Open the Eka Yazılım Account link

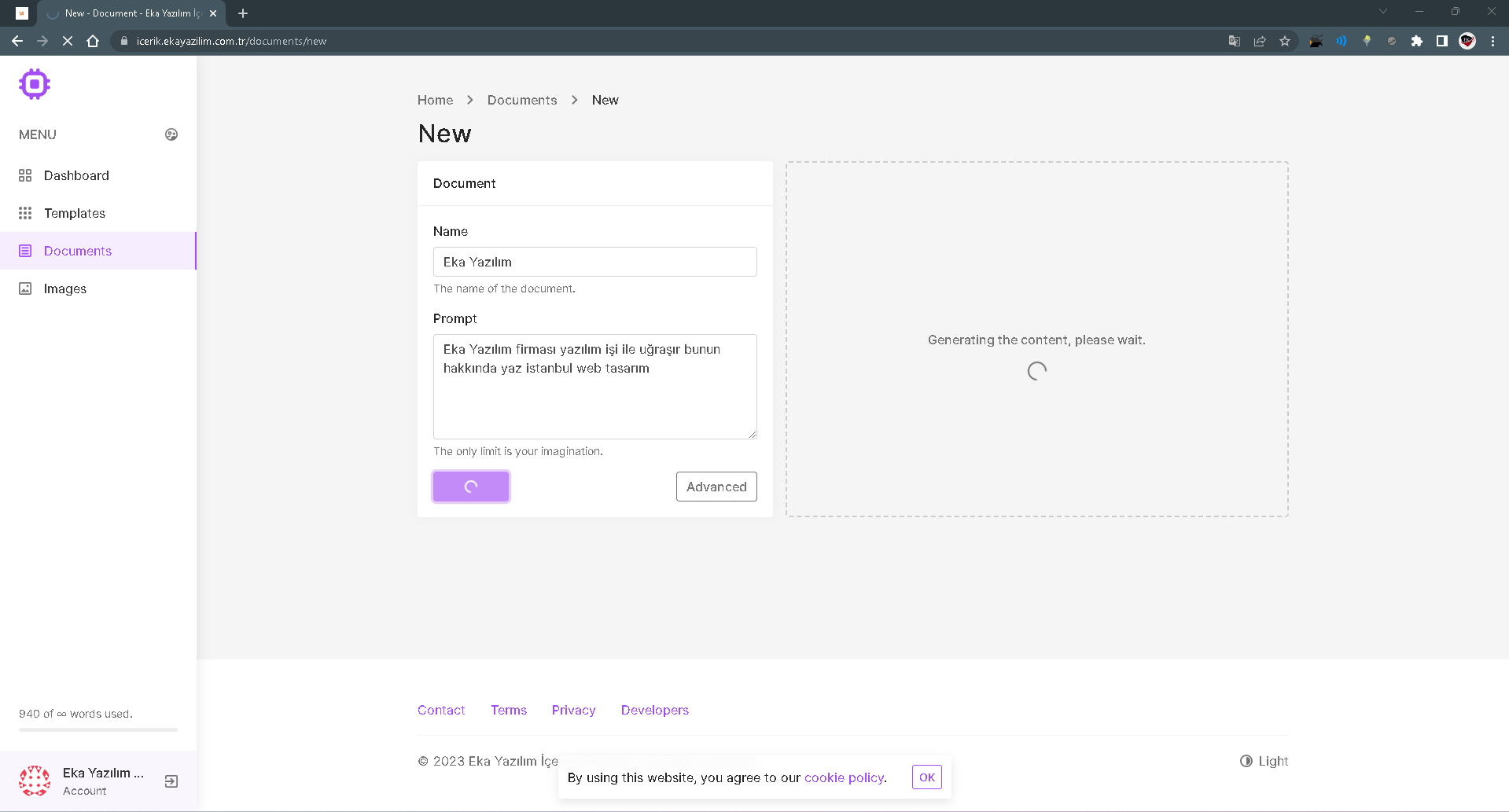coord(103,781)
